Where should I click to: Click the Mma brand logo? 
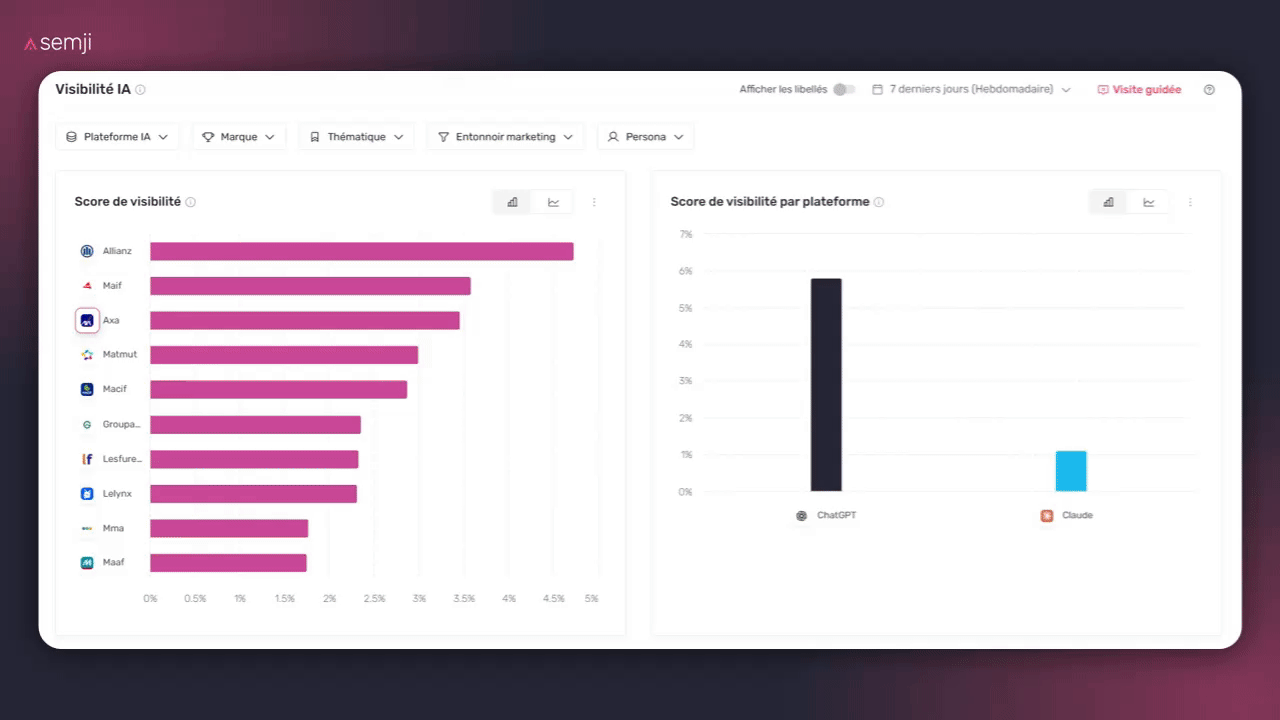[x=87, y=528]
